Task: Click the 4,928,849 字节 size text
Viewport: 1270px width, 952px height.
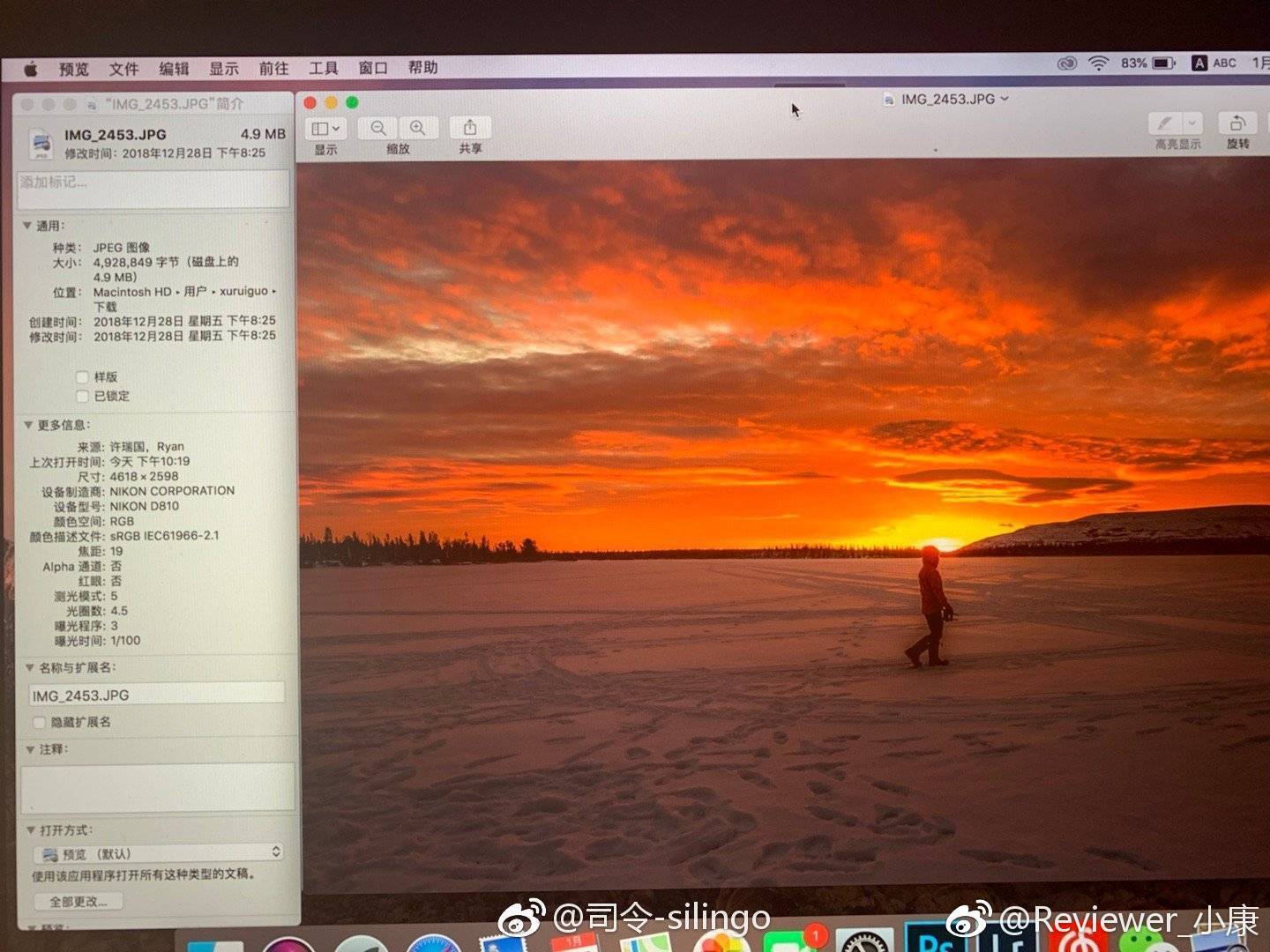Action: pos(135,263)
